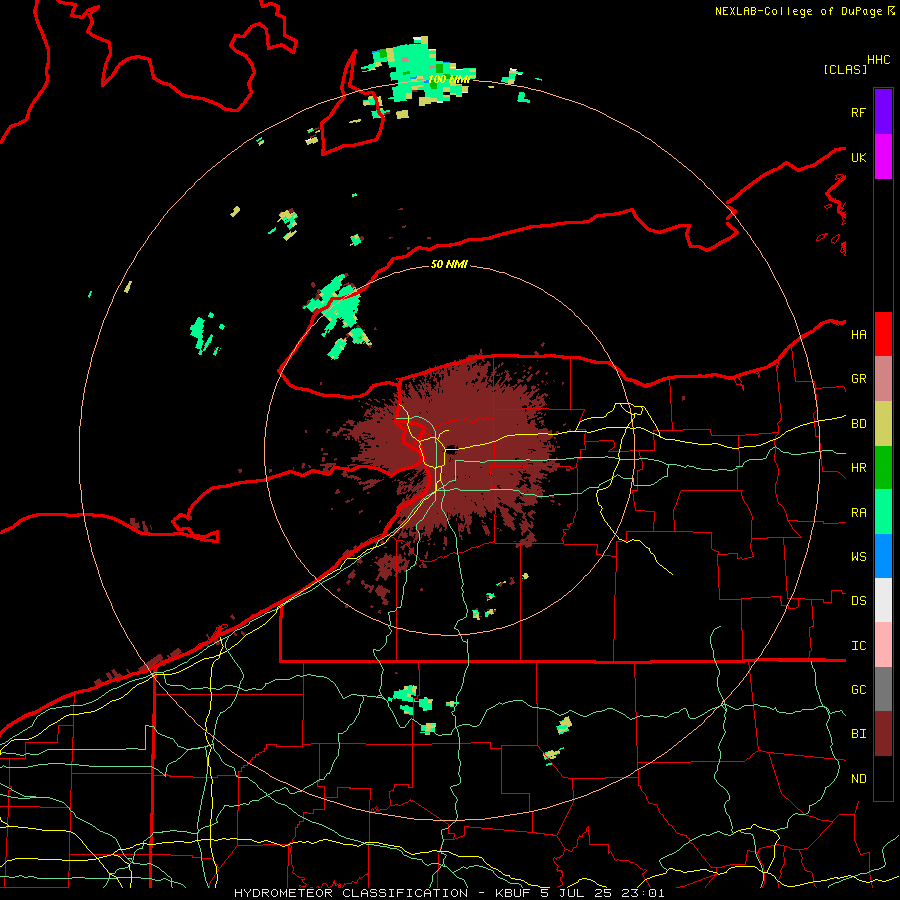900x900 pixels.
Task: Click the 50 NMI range ring label
Action: click(x=449, y=264)
